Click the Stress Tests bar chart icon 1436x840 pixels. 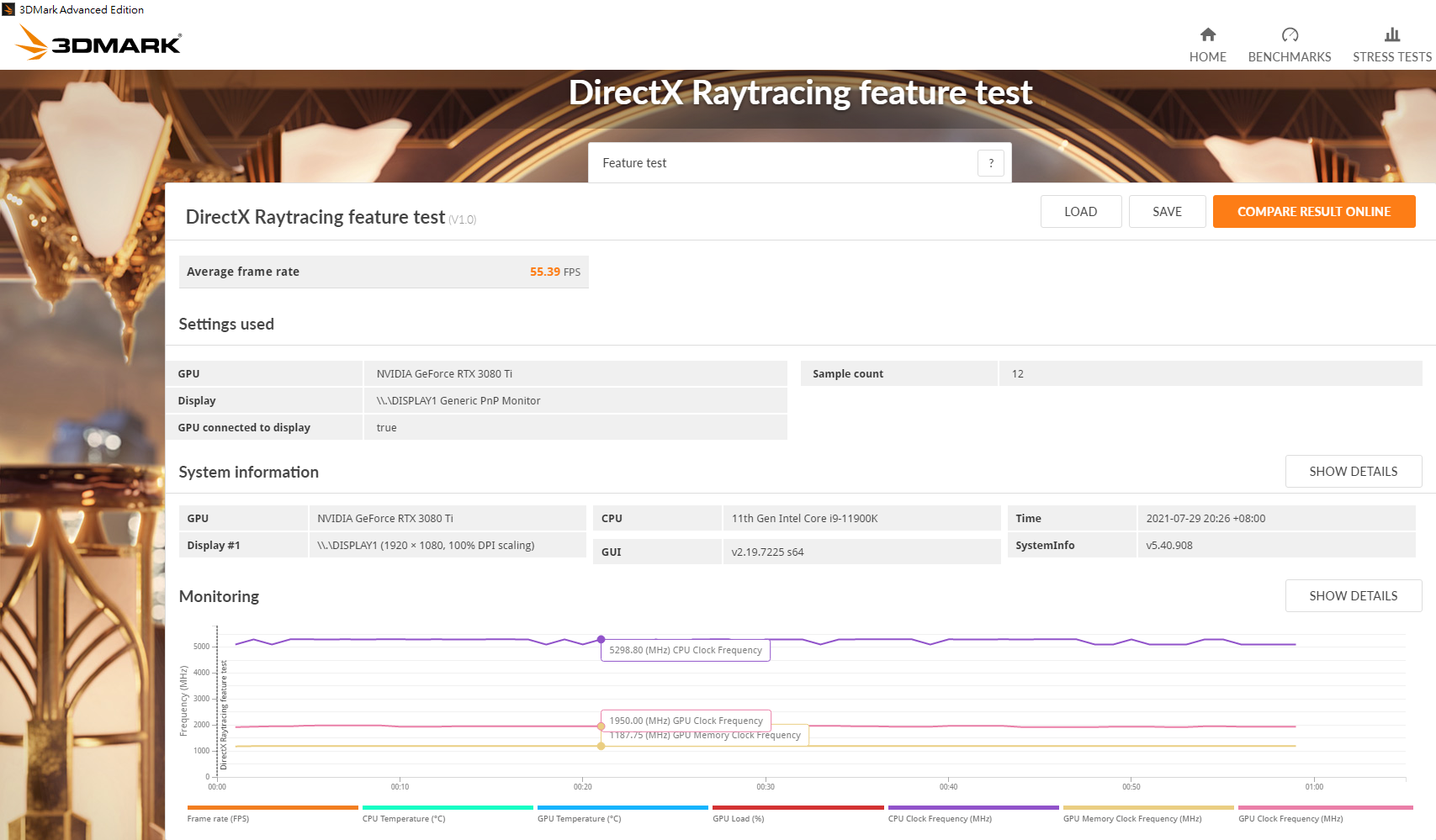click(1392, 34)
